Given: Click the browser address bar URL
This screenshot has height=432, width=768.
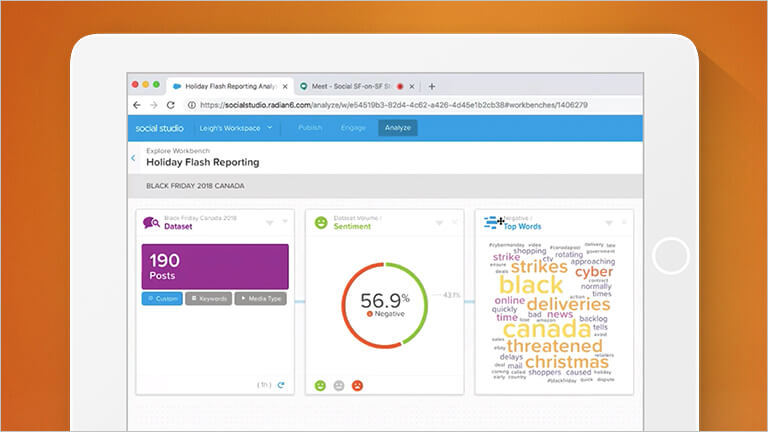Looking at the screenshot, I should point(394,105).
